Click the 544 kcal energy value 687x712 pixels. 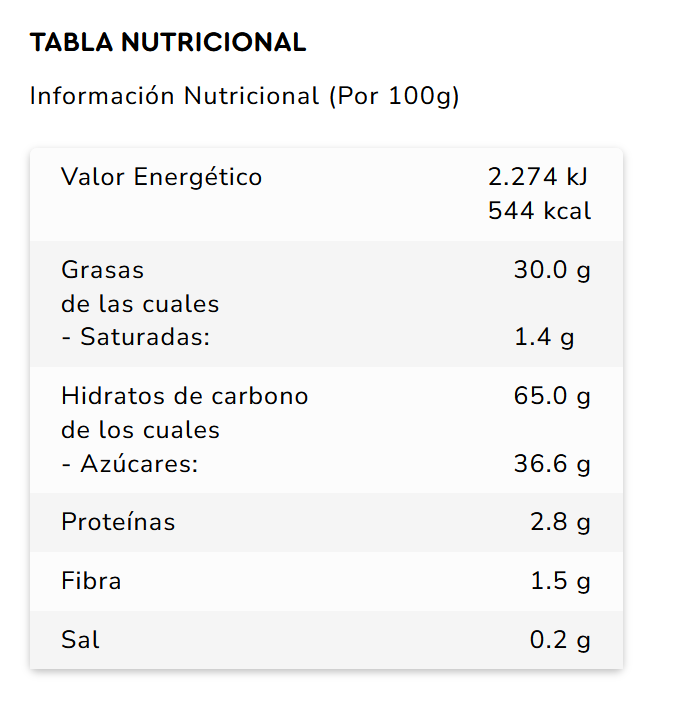point(540,211)
